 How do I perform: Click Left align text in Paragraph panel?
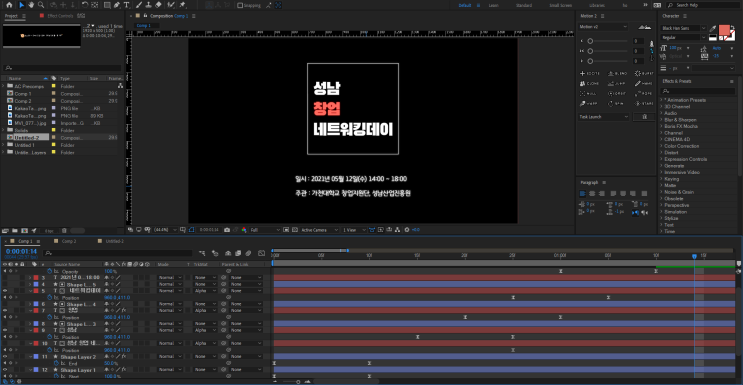click(x=583, y=193)
